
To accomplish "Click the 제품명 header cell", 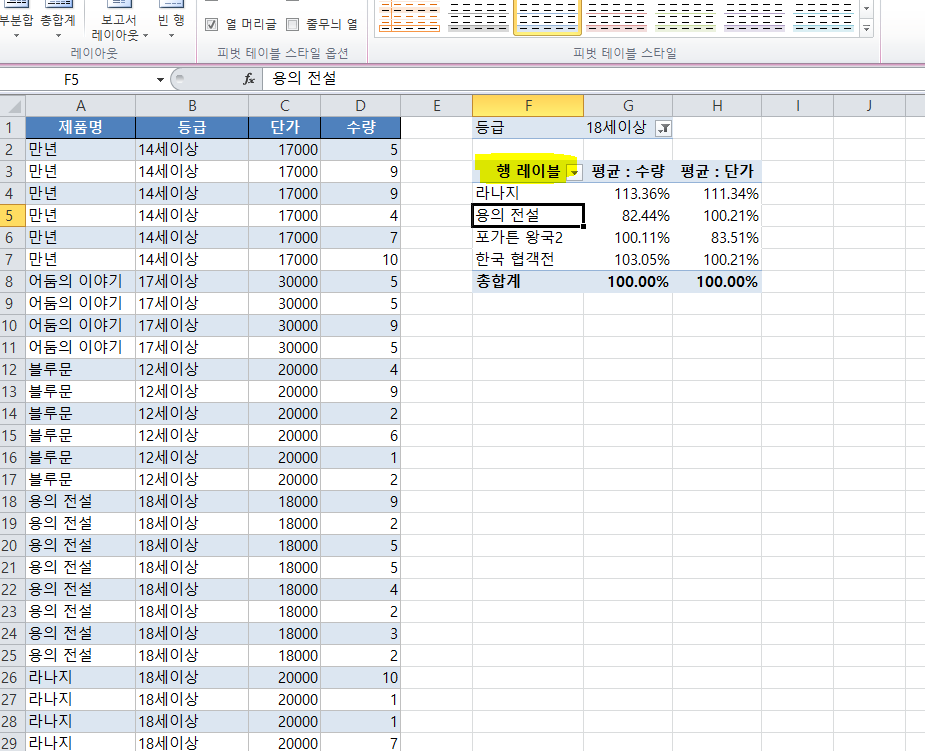I will pyautogui.click(x=80, y=127).
